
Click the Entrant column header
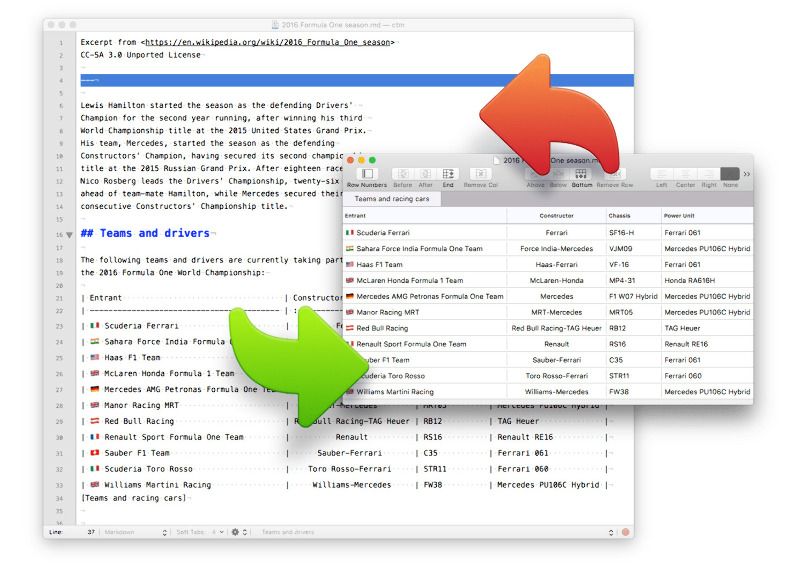pyautogui.click(x=425, y=216)
